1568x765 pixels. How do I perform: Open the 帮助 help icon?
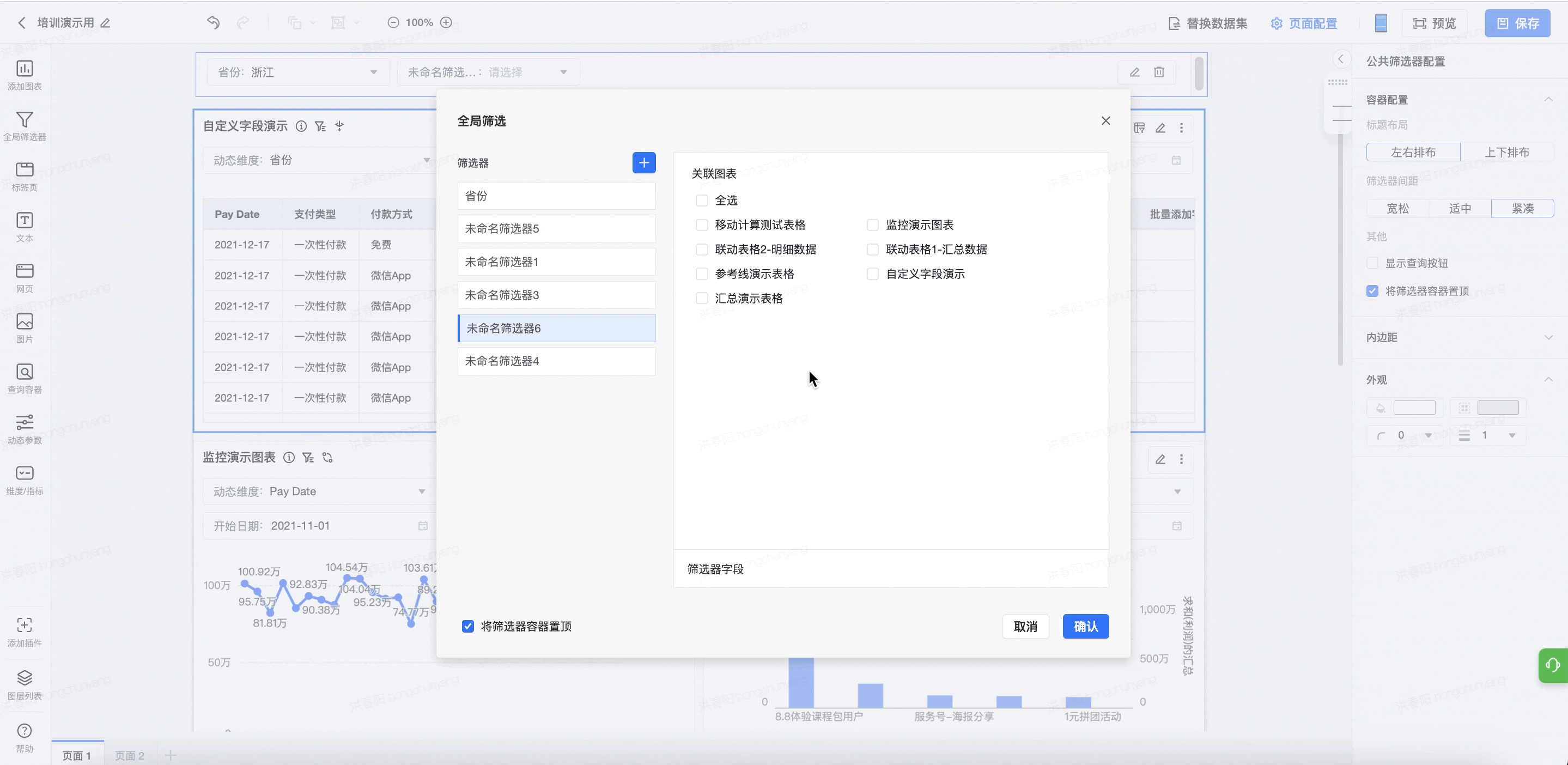click(25, 738)
